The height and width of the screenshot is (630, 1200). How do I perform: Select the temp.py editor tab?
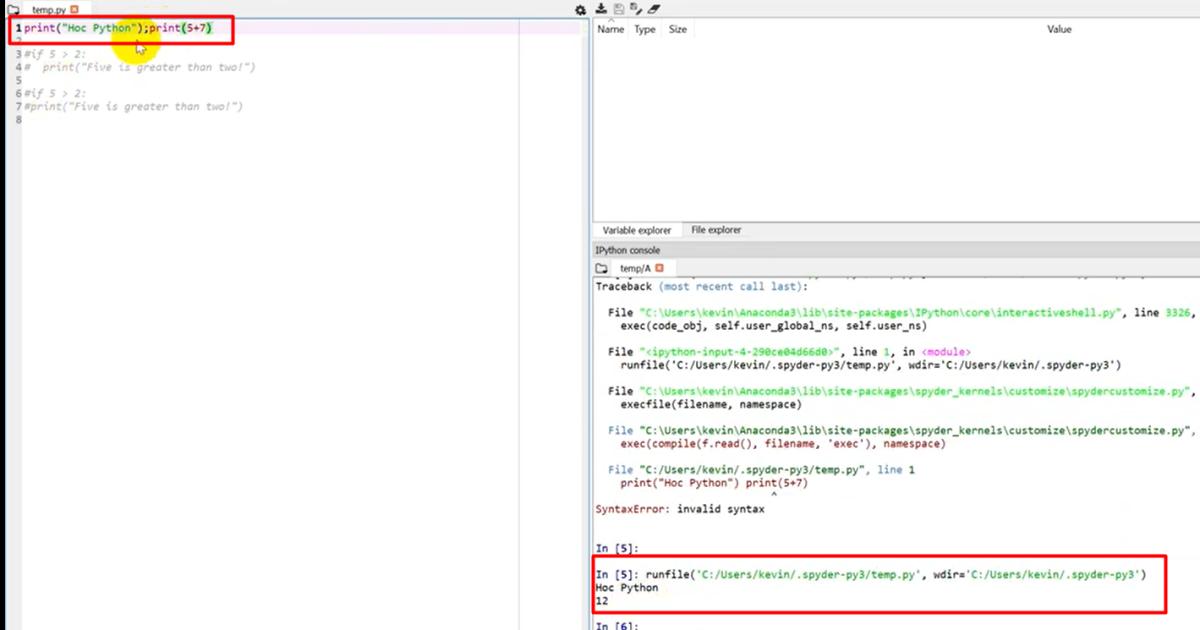tap(48, 9)
